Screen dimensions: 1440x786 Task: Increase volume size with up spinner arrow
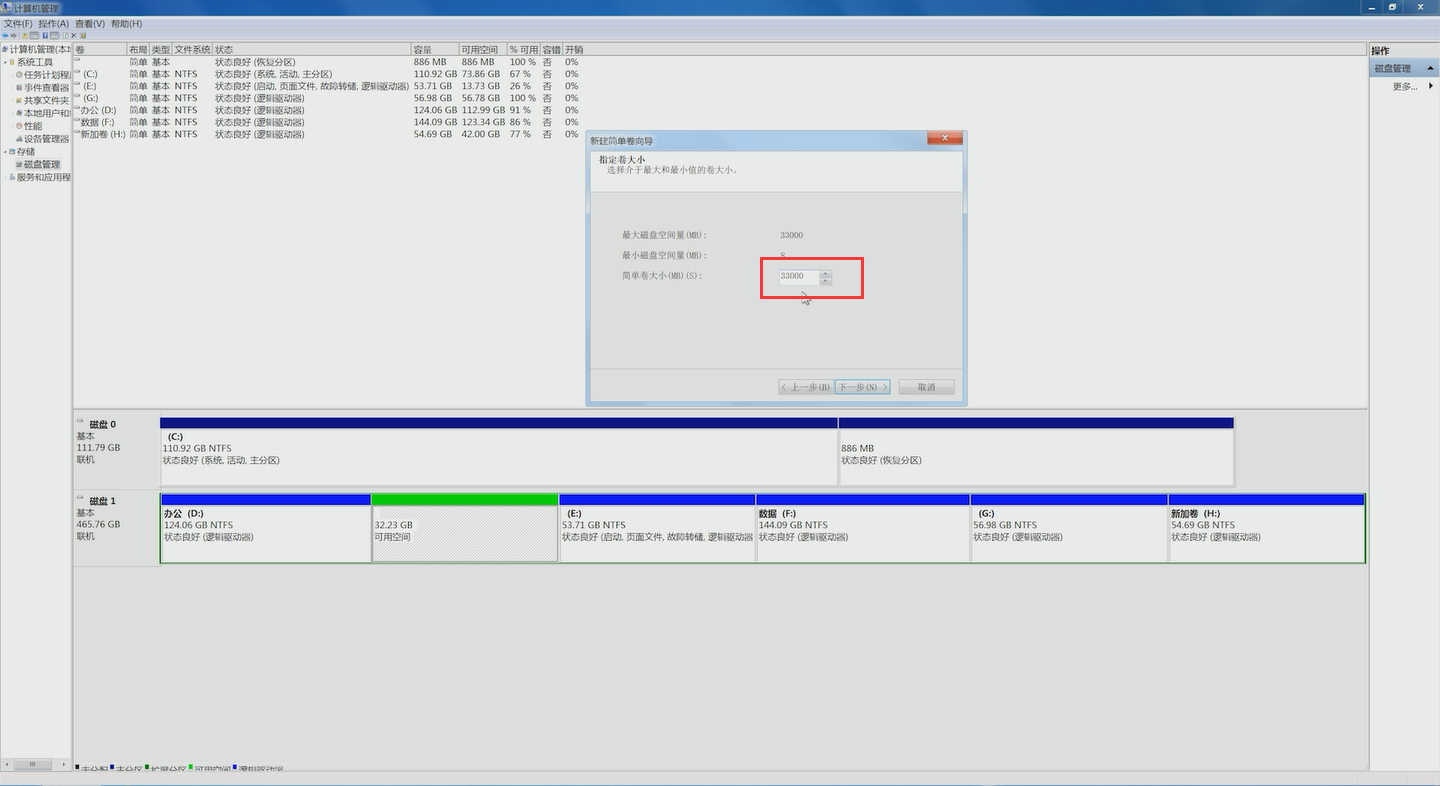coord(825,273)
